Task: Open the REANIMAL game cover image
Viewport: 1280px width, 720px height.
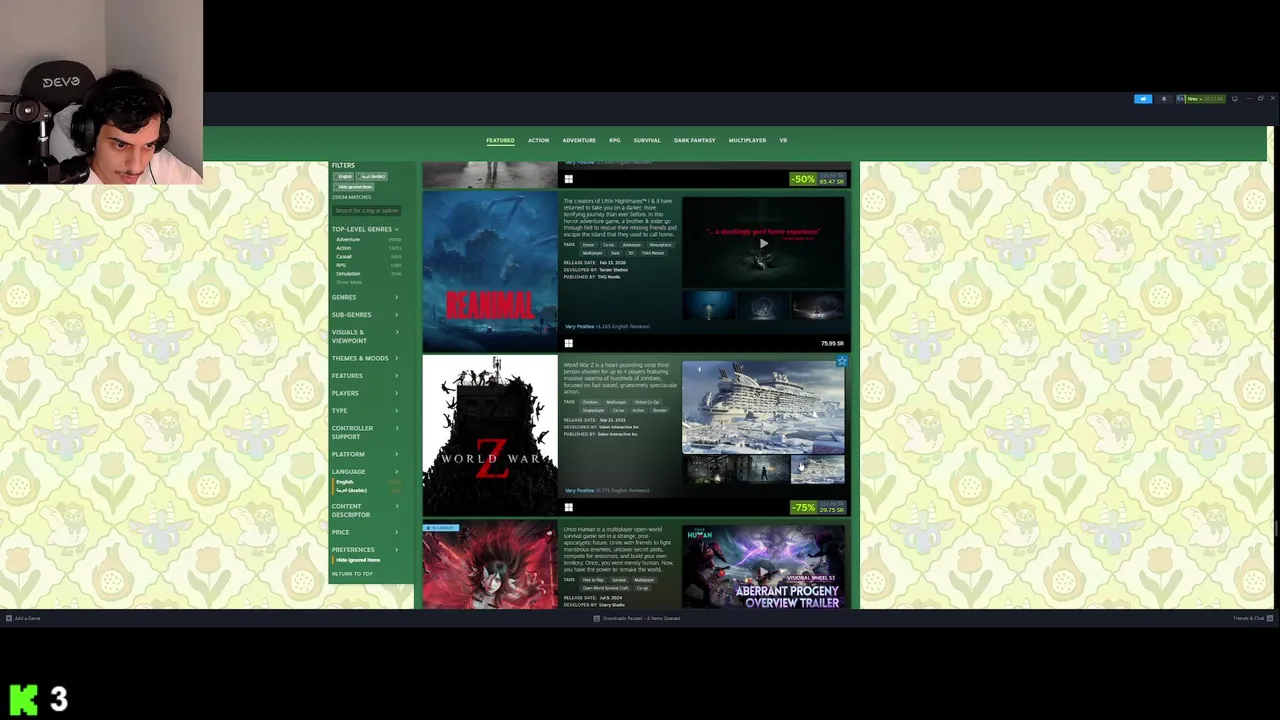Action: (490, 271)
